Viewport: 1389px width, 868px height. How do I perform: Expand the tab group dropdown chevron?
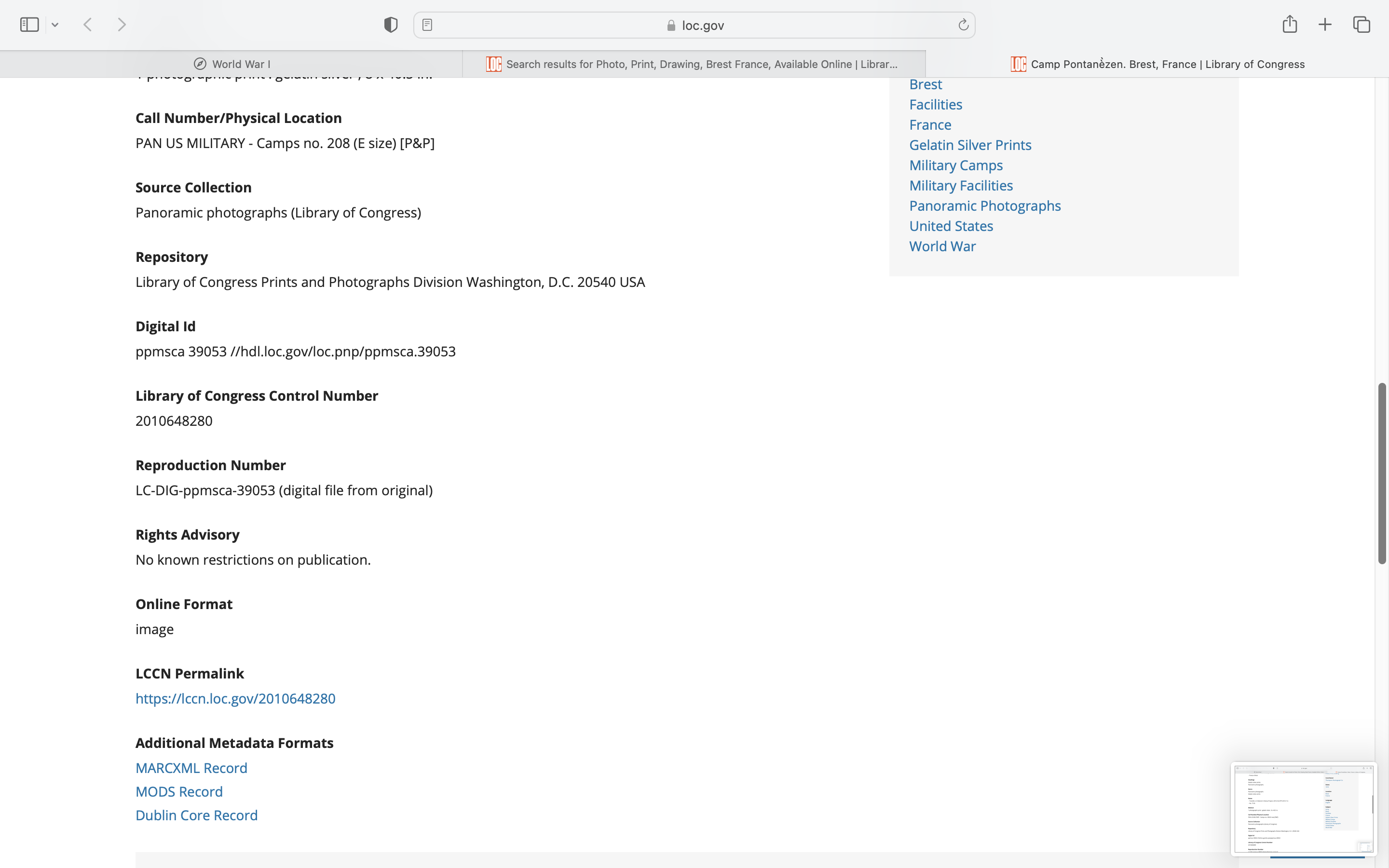(55, 25)
